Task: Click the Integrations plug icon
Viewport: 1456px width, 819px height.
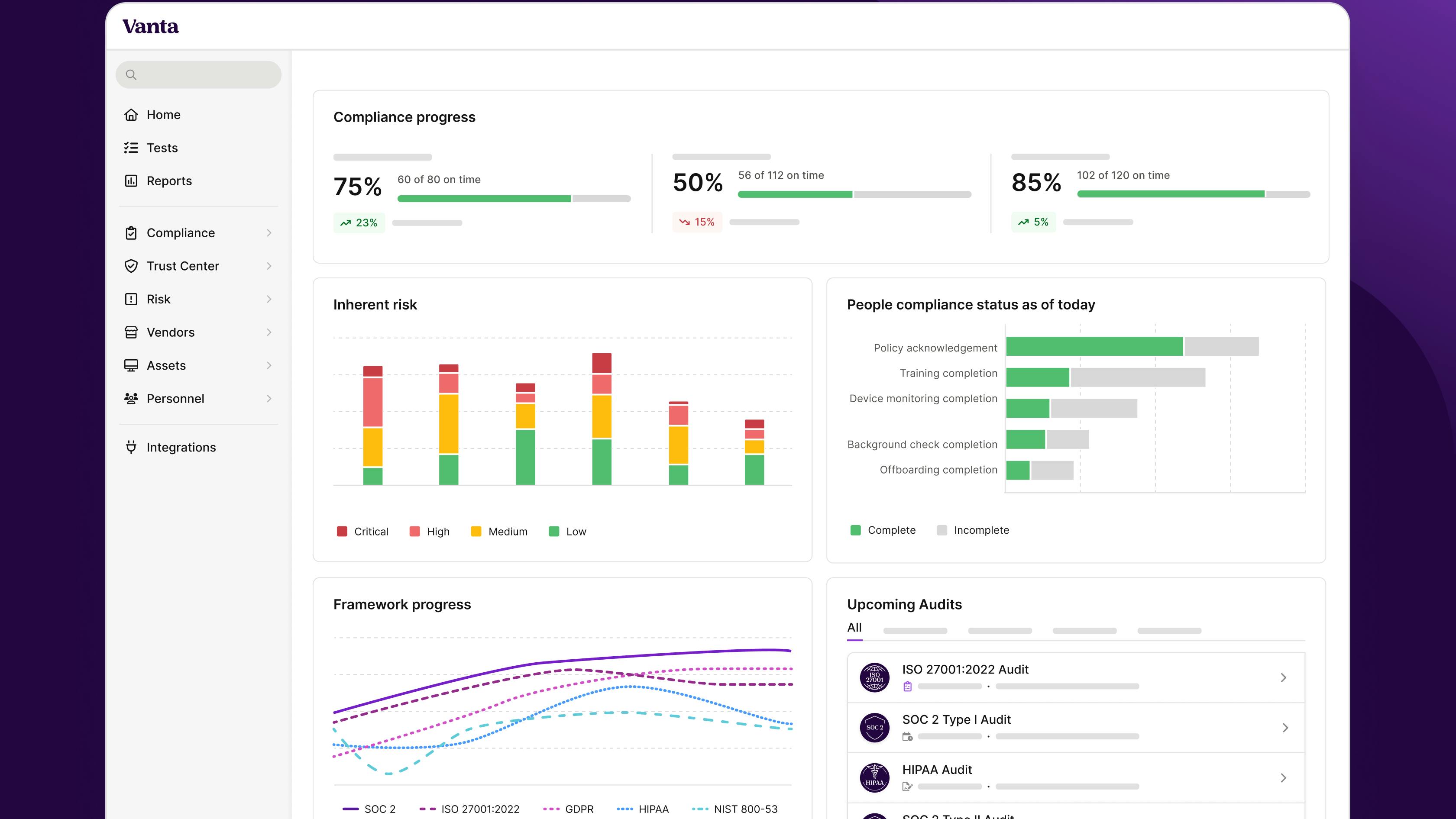Action: pos(131,447)
